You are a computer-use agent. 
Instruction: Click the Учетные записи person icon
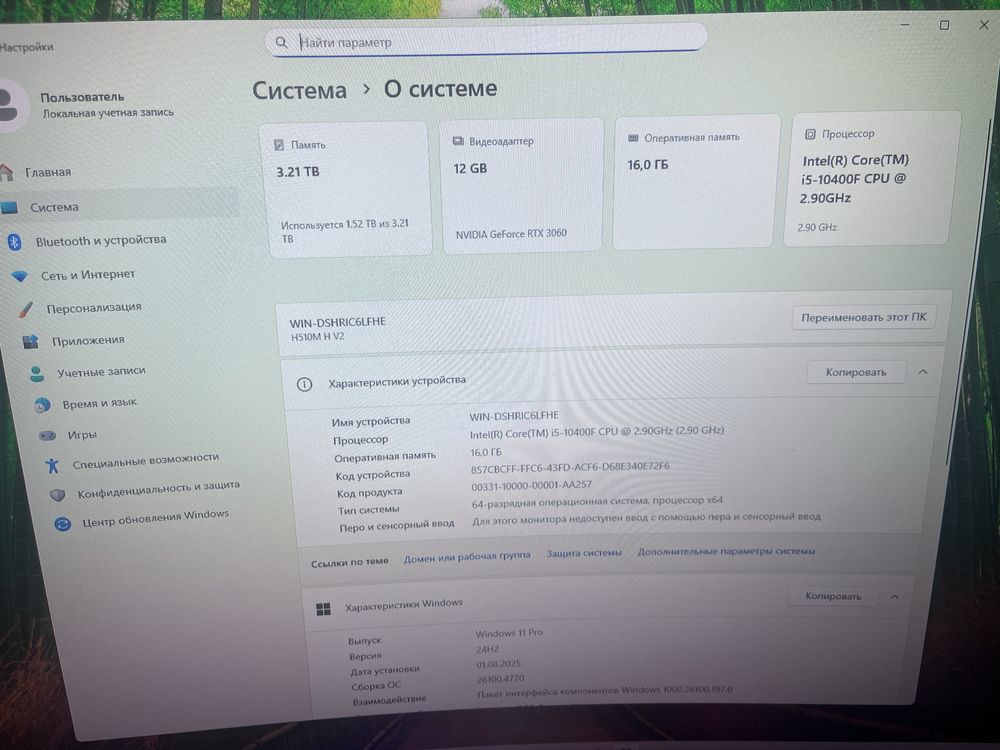(36, 373)
